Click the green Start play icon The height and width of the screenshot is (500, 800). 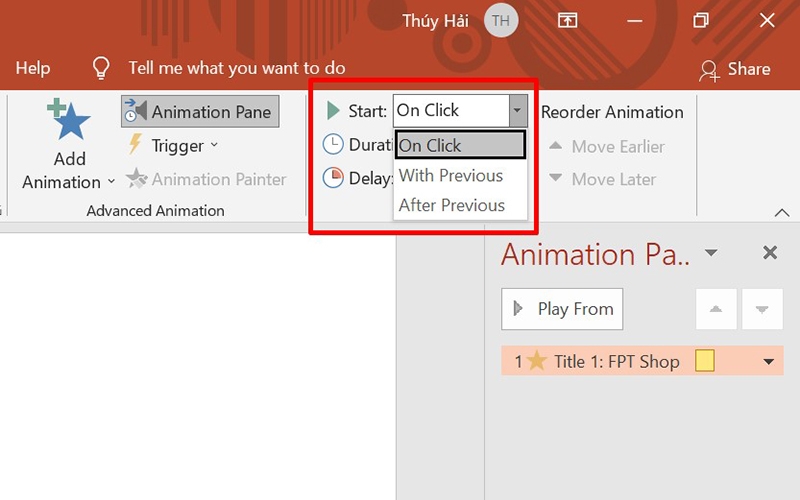(x=333, y=110)
